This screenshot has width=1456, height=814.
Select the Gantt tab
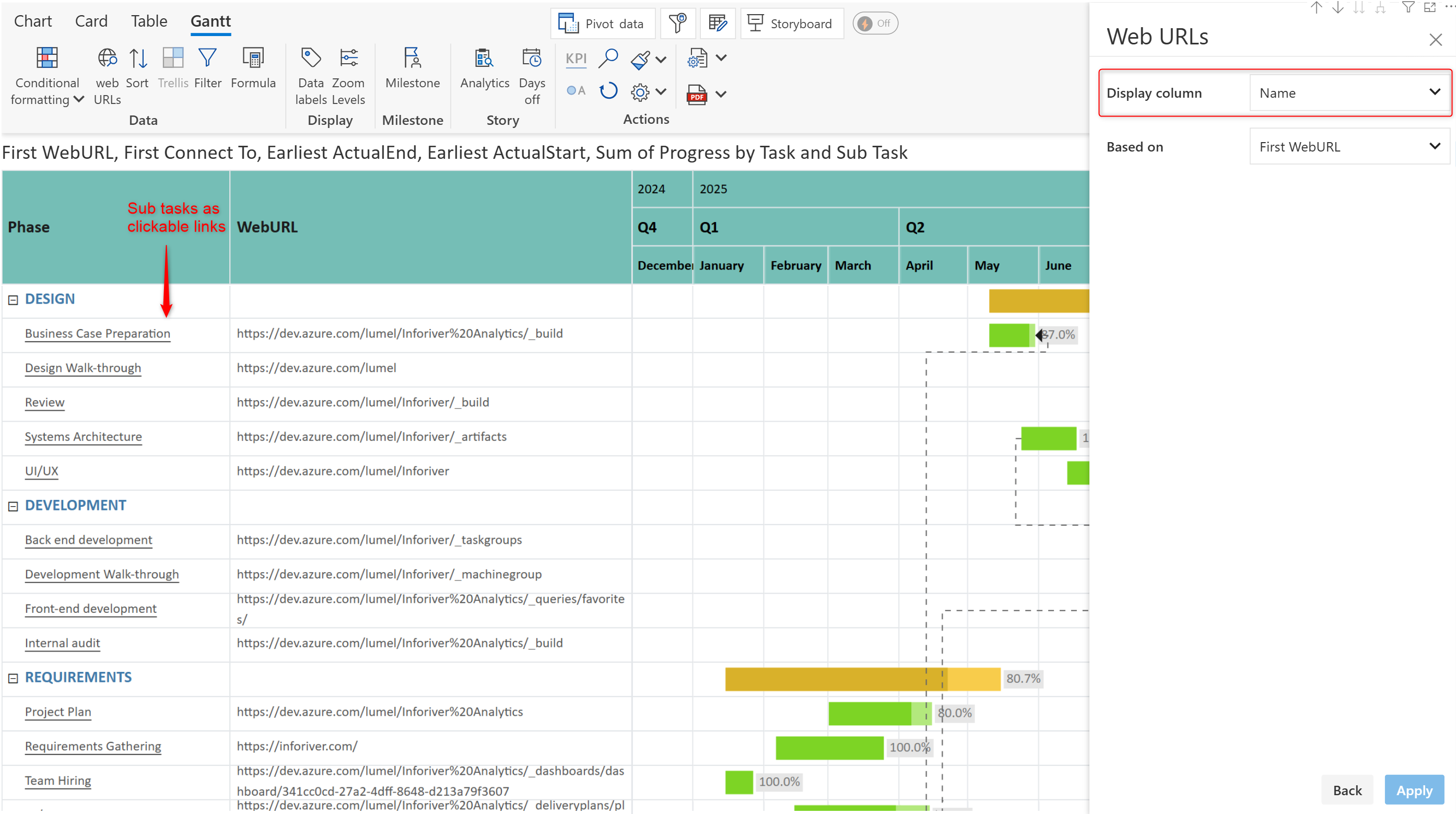210,21
